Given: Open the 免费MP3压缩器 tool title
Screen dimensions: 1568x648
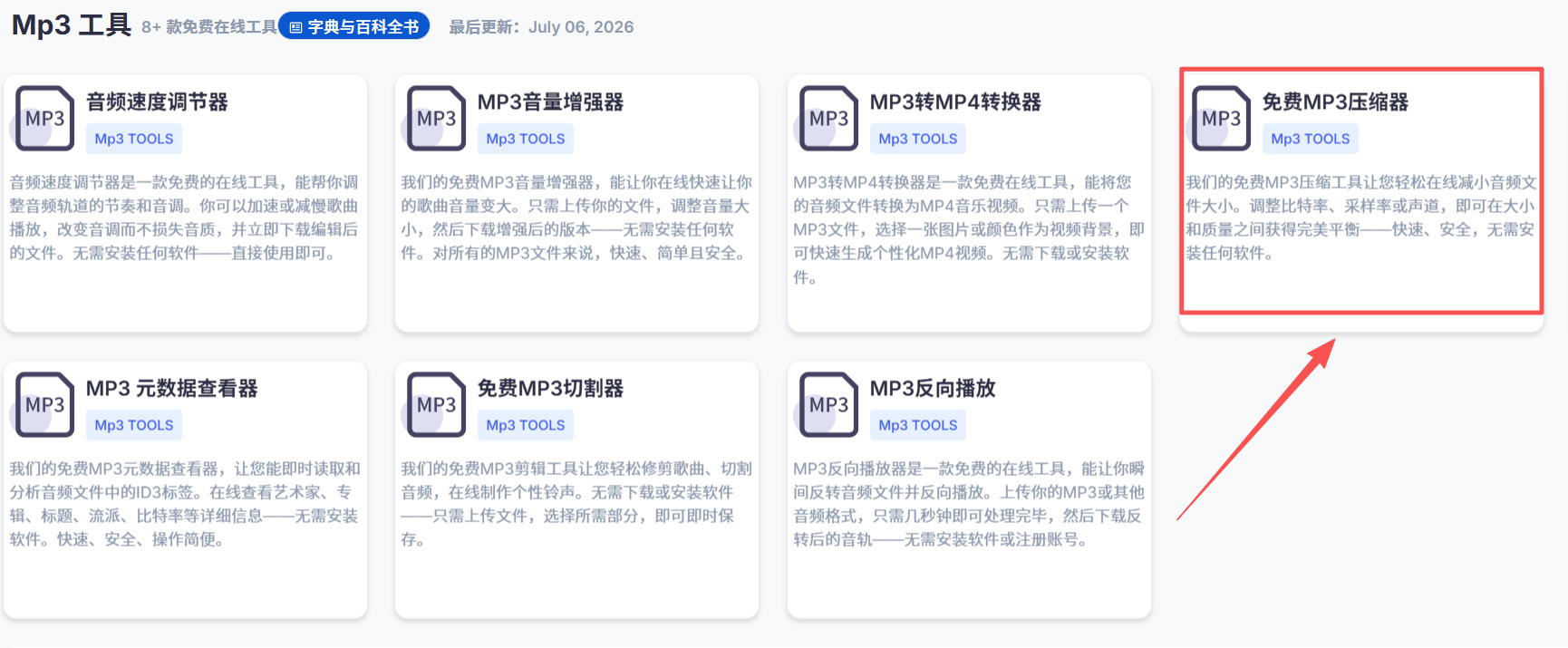Looking at the screenshot, I should coord(1335,102).
